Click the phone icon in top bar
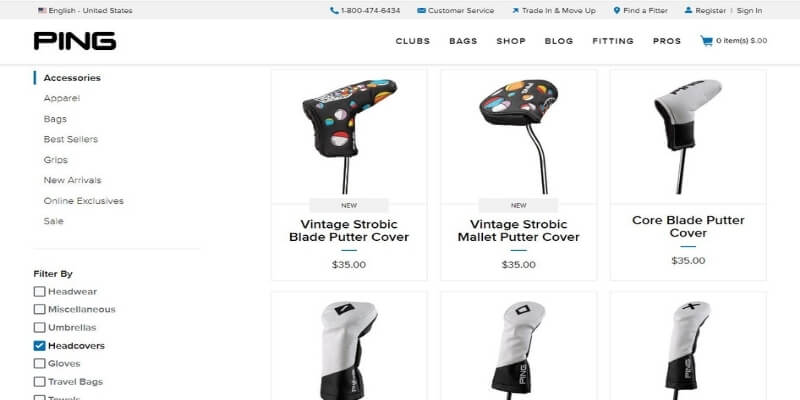This screenshot has width=800, height=400. (x=334, y=10)
